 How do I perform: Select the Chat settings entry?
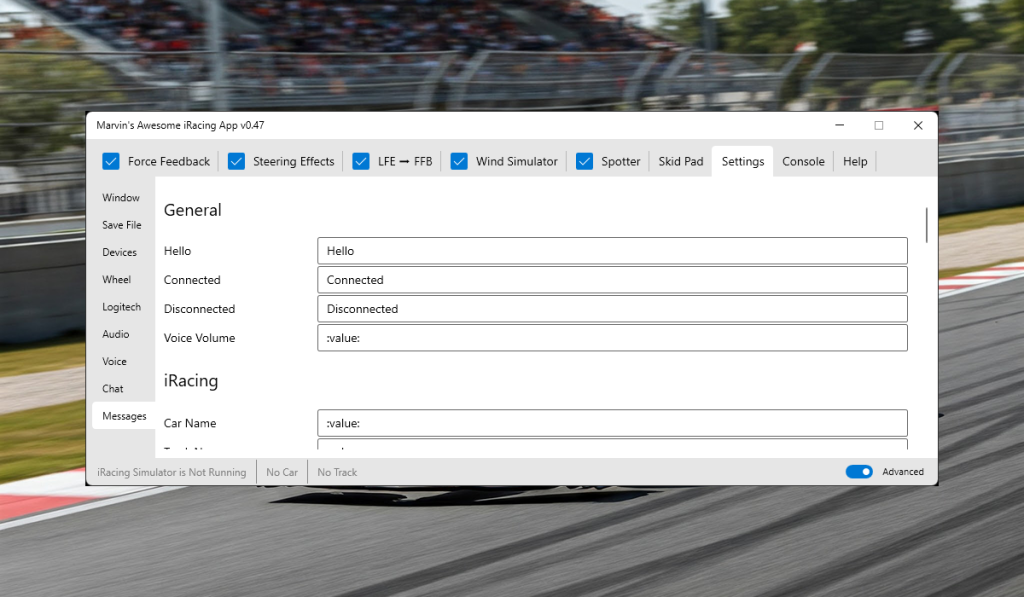pyautogui.click(x=121, y=388)
